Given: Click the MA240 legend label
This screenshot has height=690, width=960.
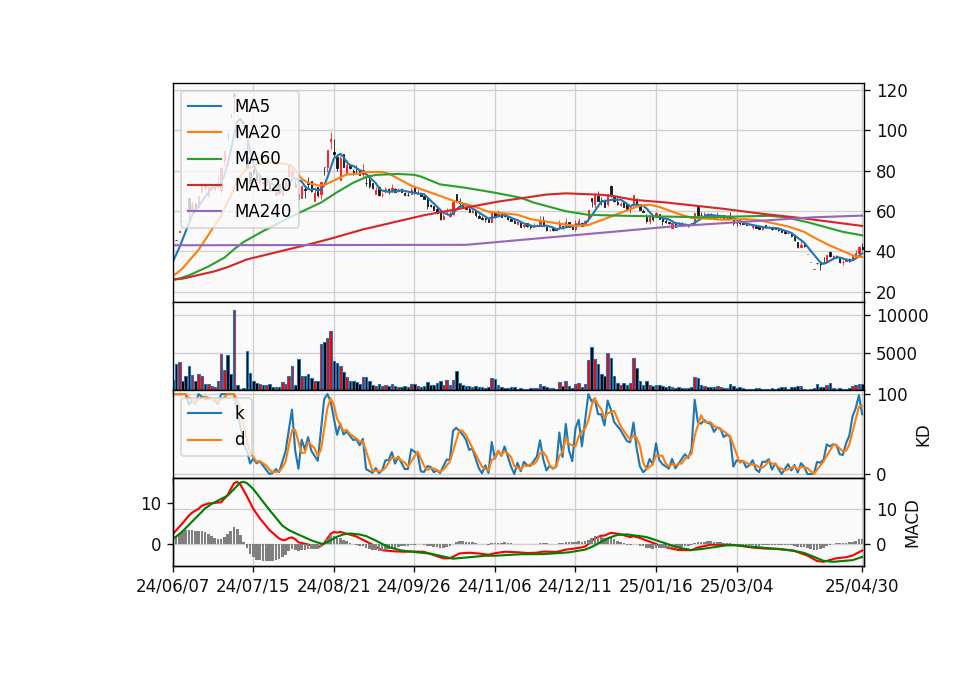Looking at the screenshot, I should (x=263, y=211).
